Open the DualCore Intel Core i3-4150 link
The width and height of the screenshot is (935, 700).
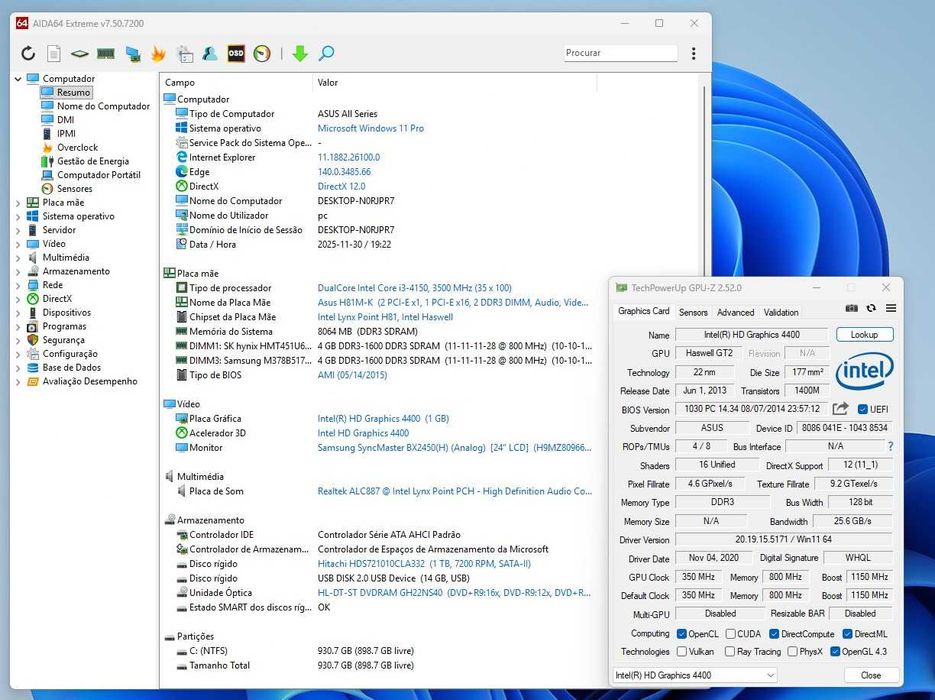point(414,288)
